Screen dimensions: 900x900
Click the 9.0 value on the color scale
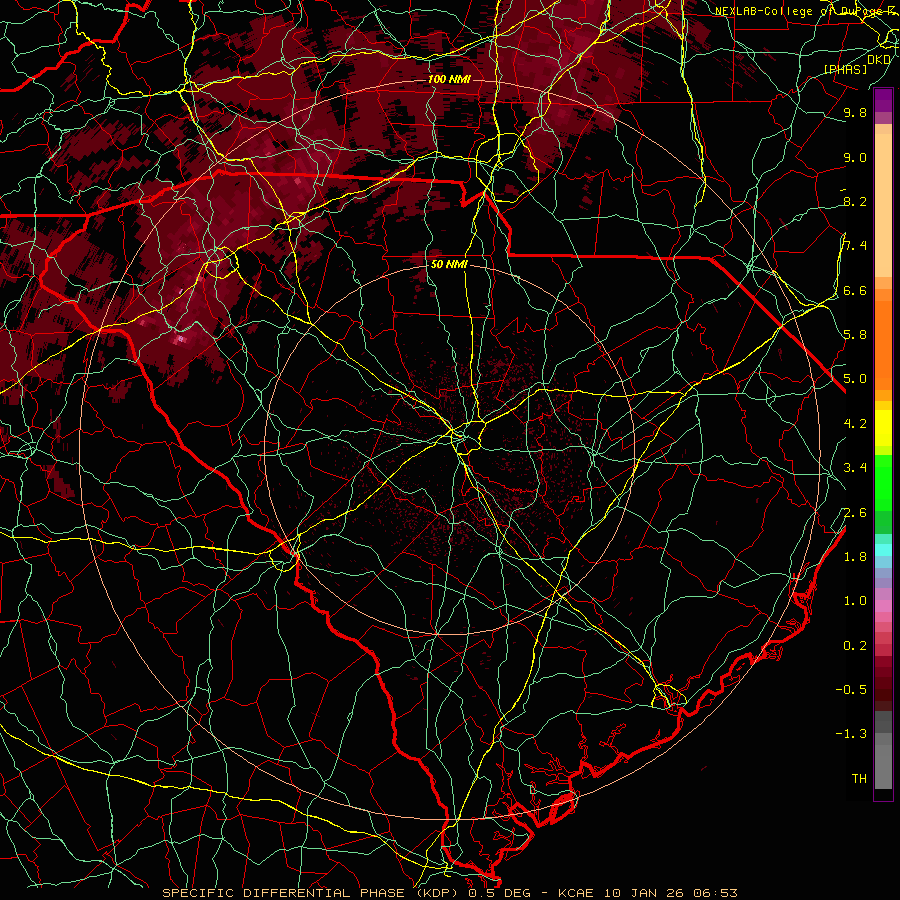[x=855, y=157]
